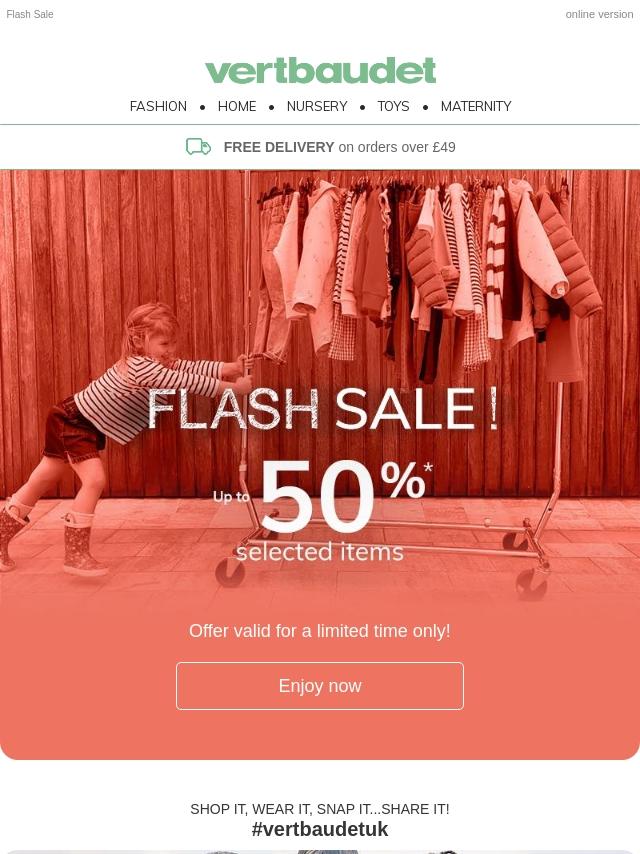Click the FLASH SALE ! headline
The height and width of the screenshot is (854, 640).
point(322,408)
